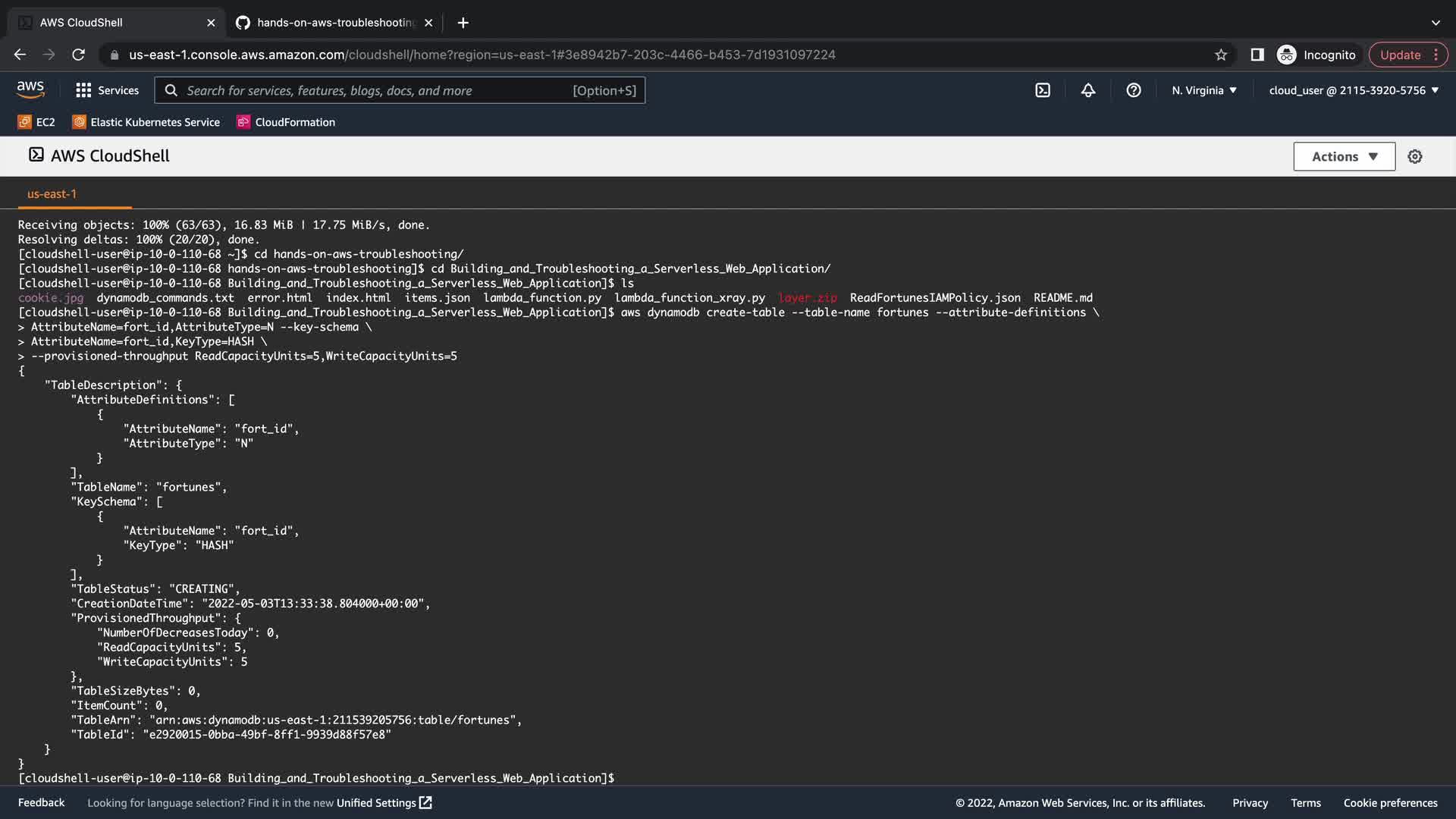Image resolution: width=1456 pixels, height=819 pixels.
Task: Click the CloudShell icon in top navigation
Action: [1043, 90]
